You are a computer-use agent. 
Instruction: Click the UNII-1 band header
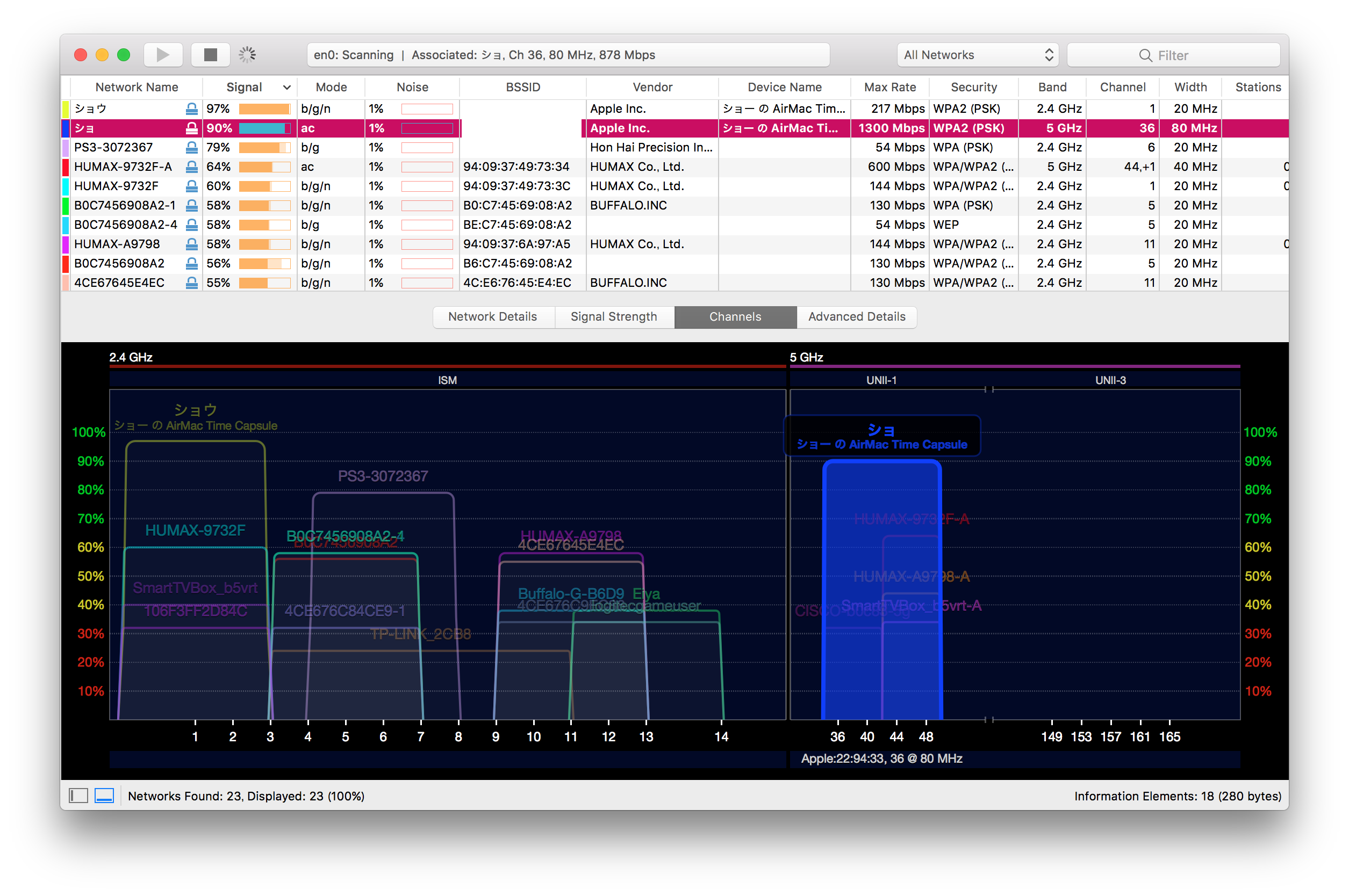pyautogui.click(x=881, y=380)
